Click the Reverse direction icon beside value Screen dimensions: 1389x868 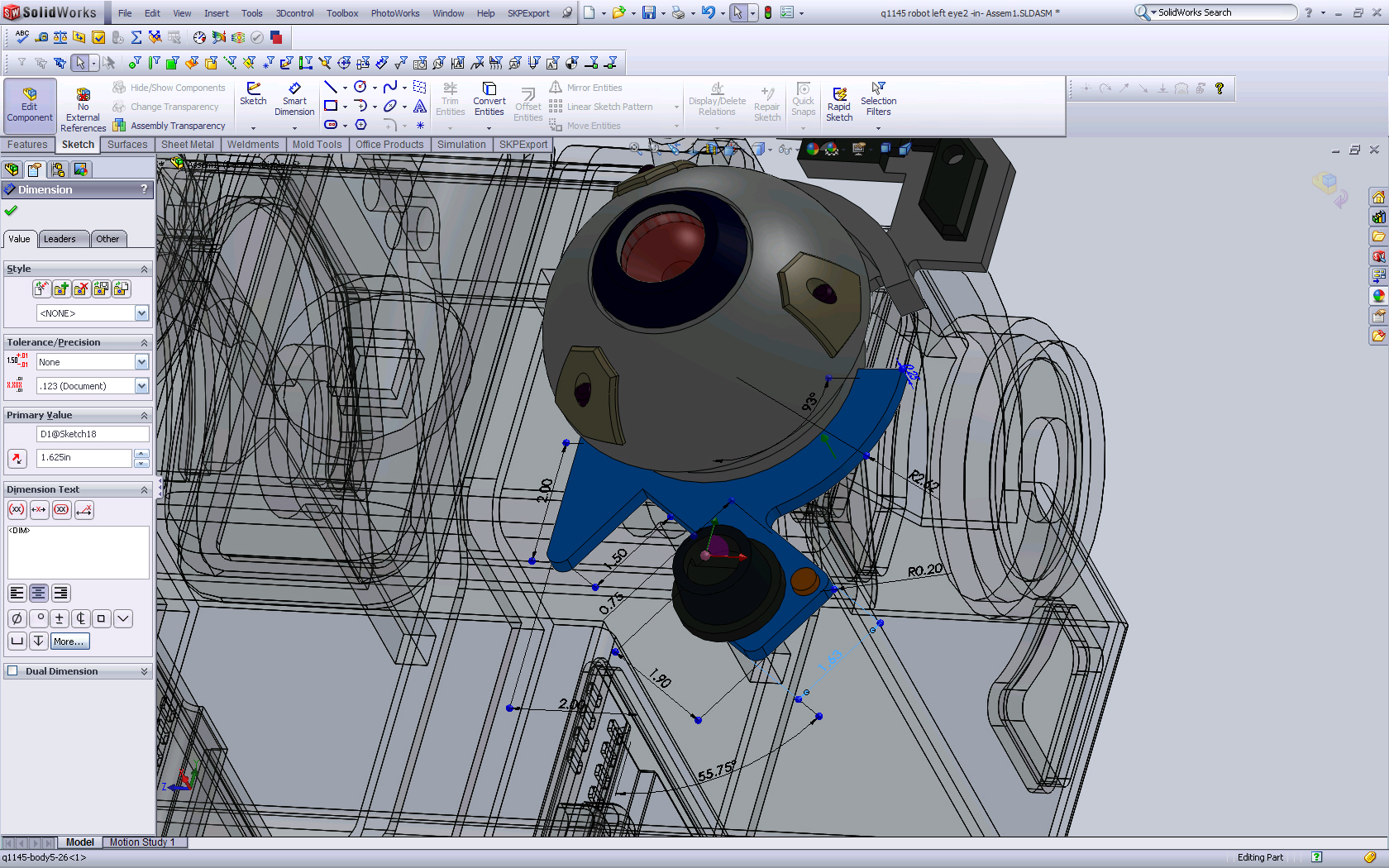(x=17, y=458)
